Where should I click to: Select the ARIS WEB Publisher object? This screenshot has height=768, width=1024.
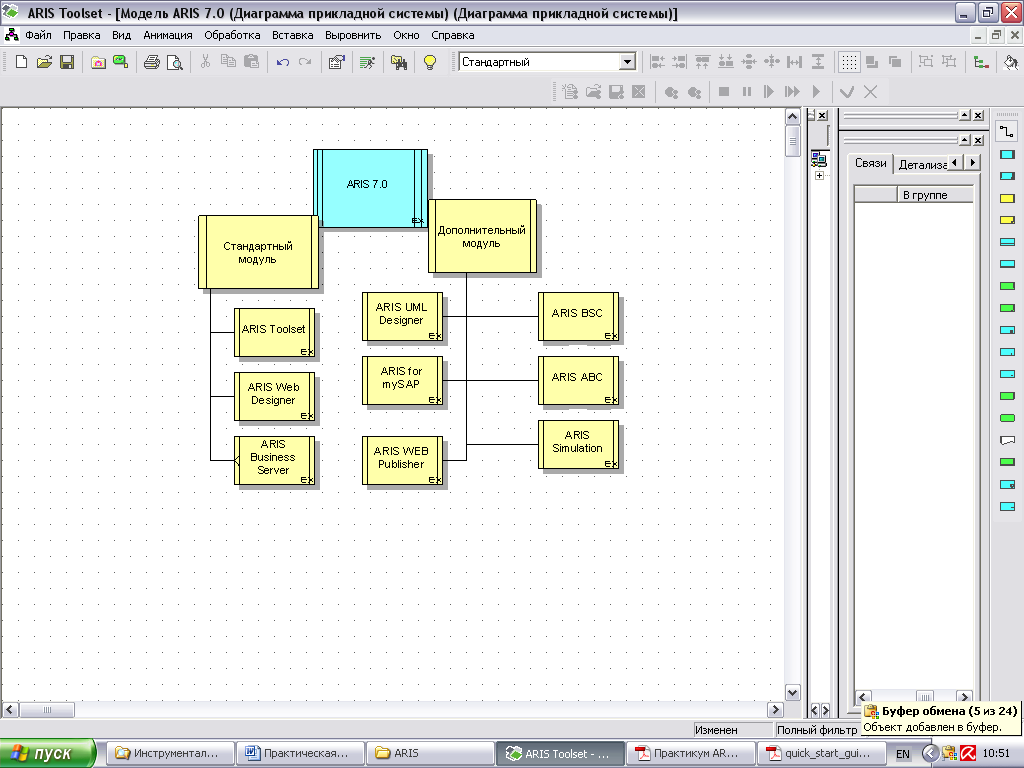[402, 460]
